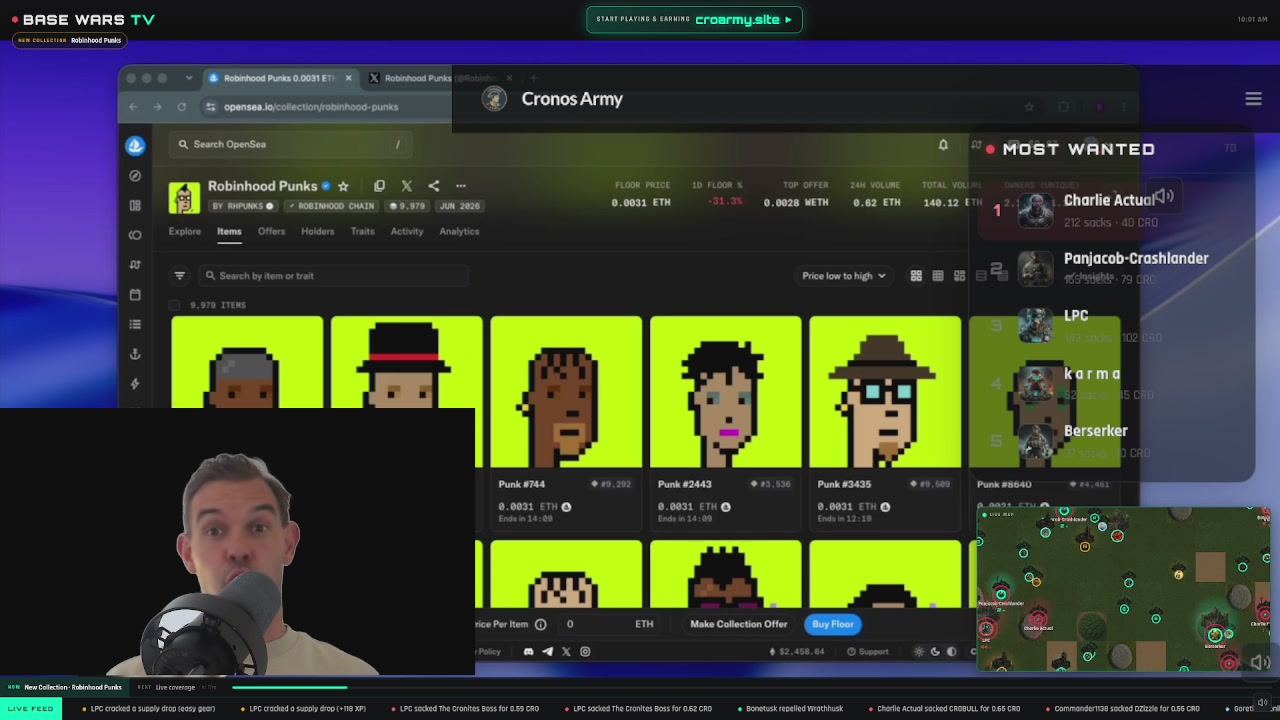This screenshot has width=1280, height=720.
Task: Click the Price Per Item info icon
Action: (x=540, y=624)
